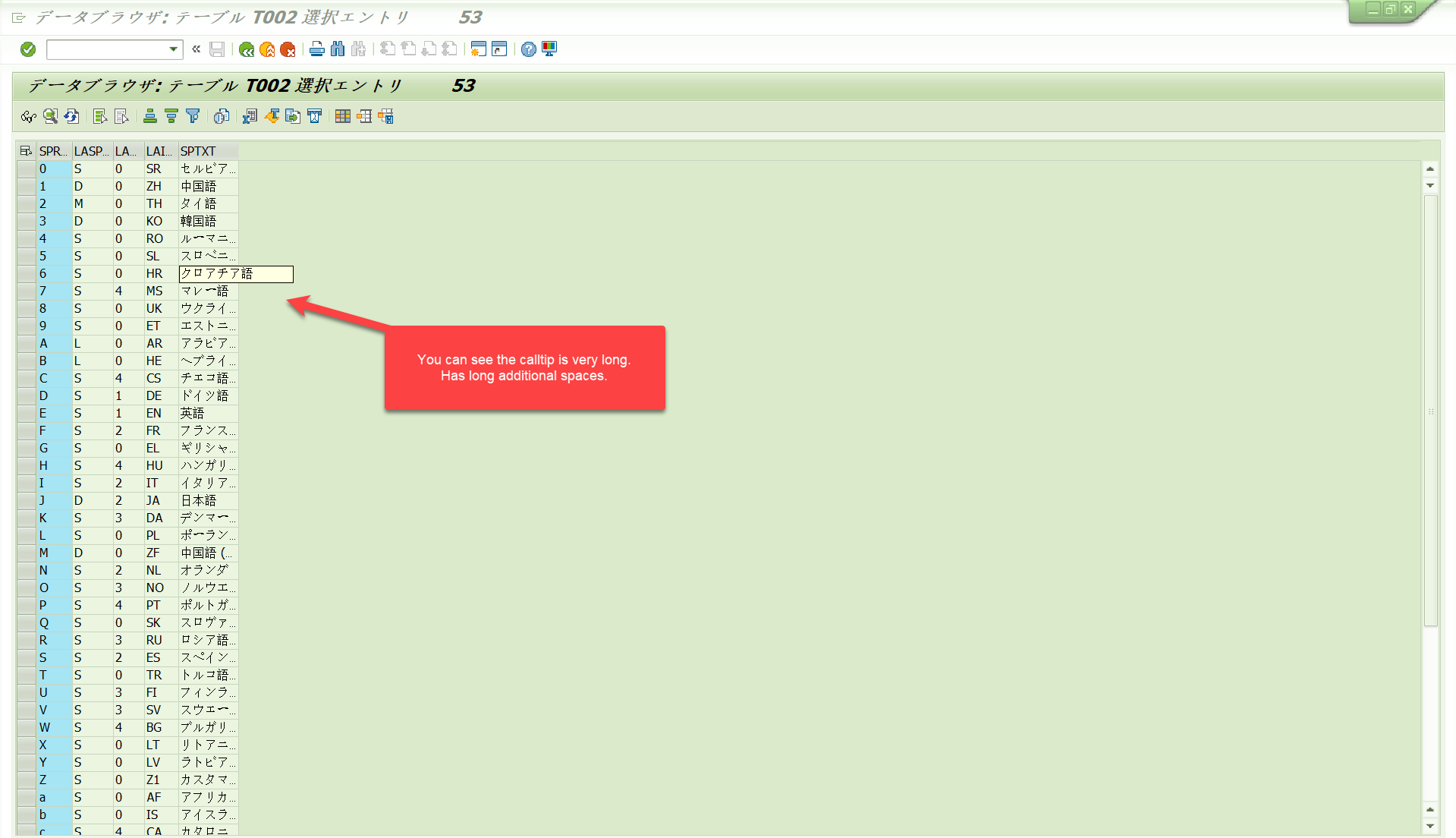This screenshot has width=1456, height=838.
Task: Click the M cell in TH row
Action: 92,203
